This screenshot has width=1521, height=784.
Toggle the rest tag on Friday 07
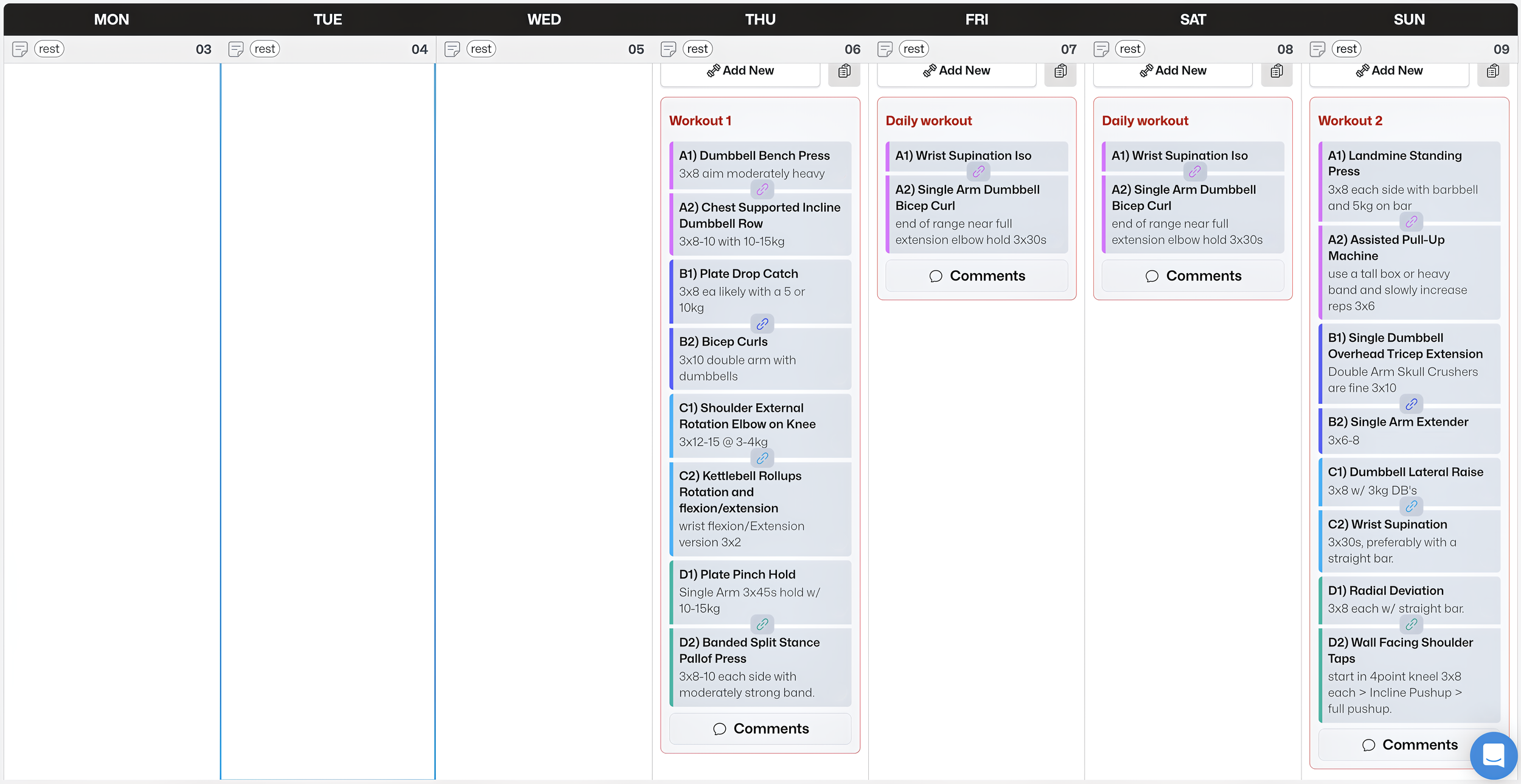tap(914, 49)
